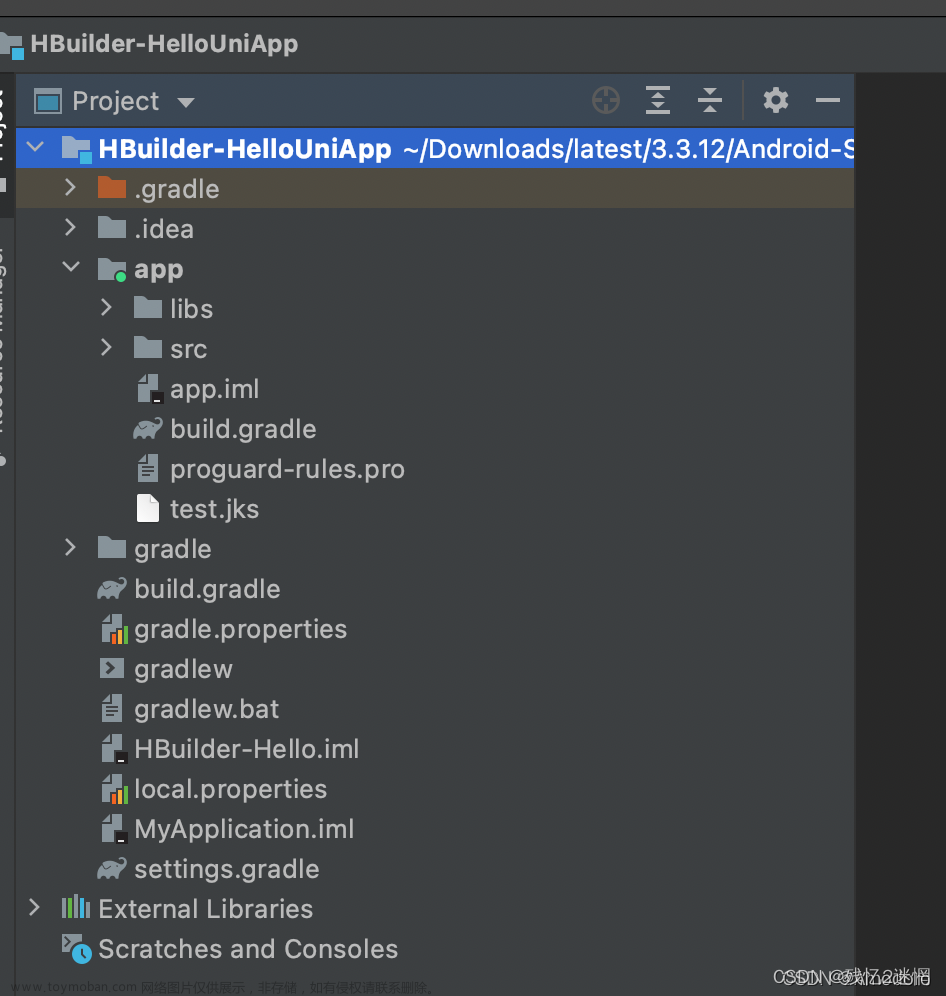Click the gradlew shell script icon
Viewport: 946px width, 996px height.
(x=112, y=668)
